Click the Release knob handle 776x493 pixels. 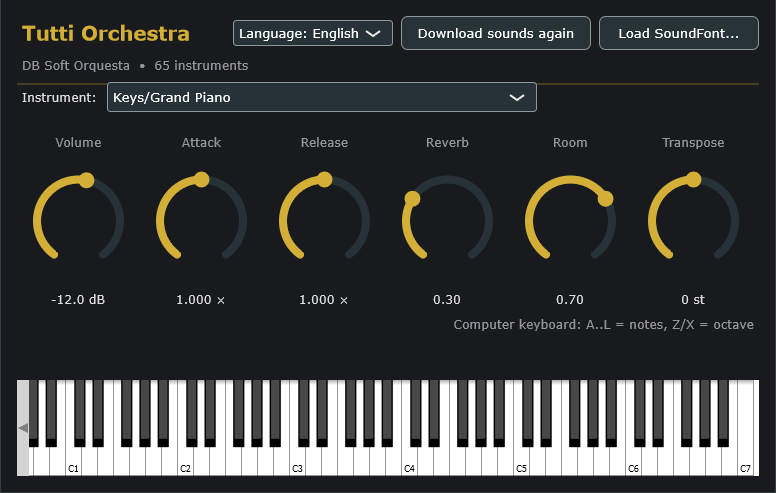pos(325,179)
